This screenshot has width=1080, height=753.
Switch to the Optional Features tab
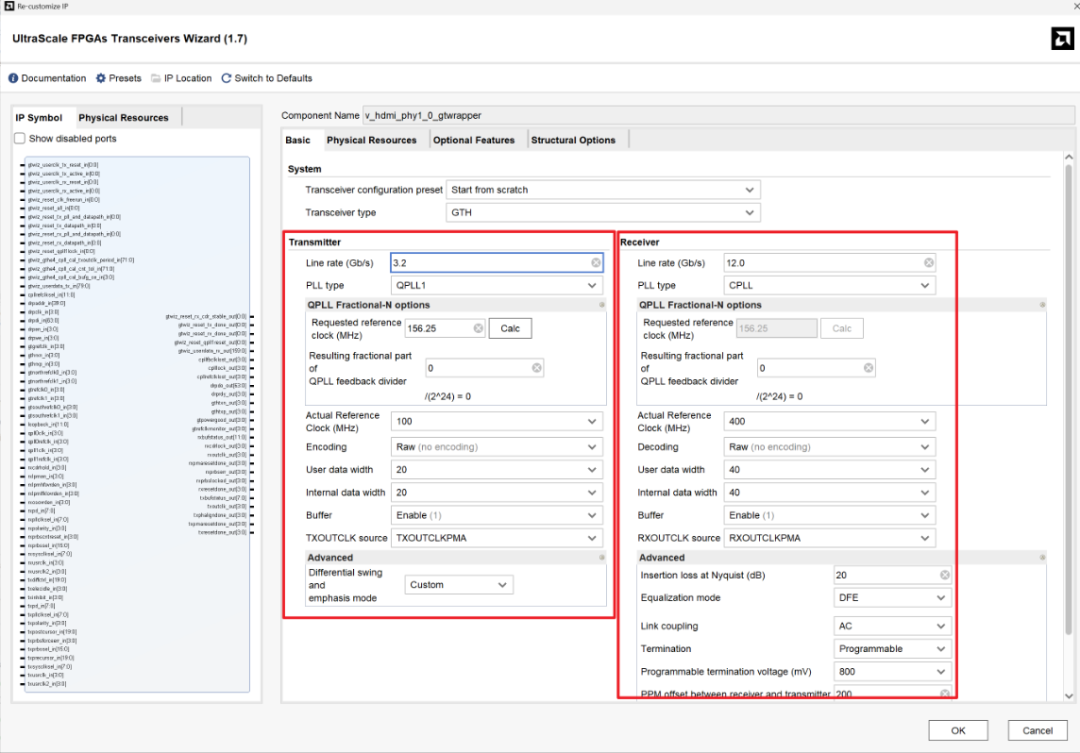click(x=474, y=140)
